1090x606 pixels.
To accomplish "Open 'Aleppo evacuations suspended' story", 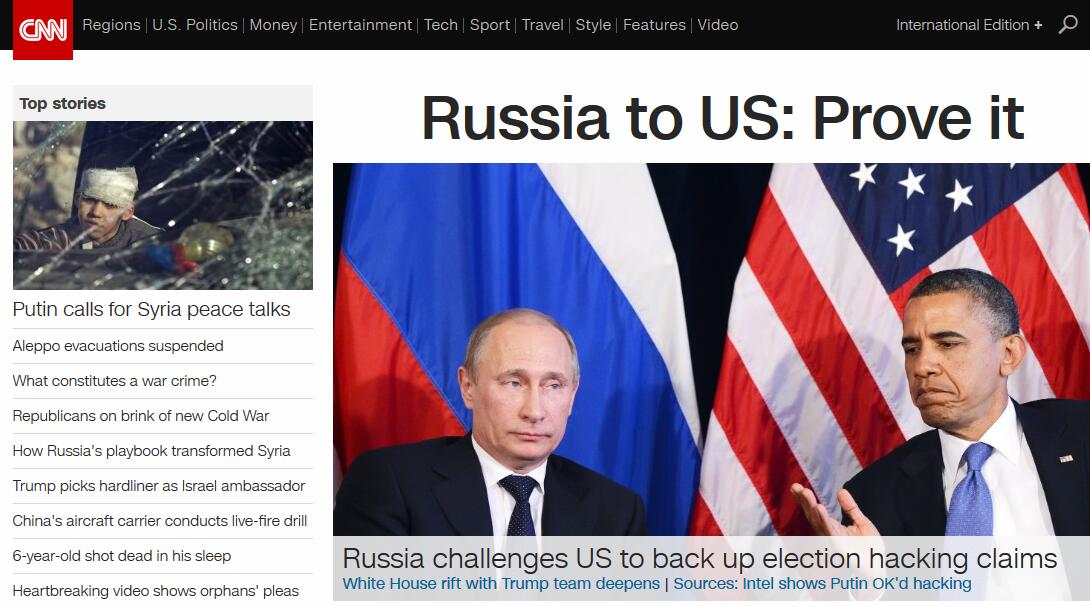I will click(118, 346).
